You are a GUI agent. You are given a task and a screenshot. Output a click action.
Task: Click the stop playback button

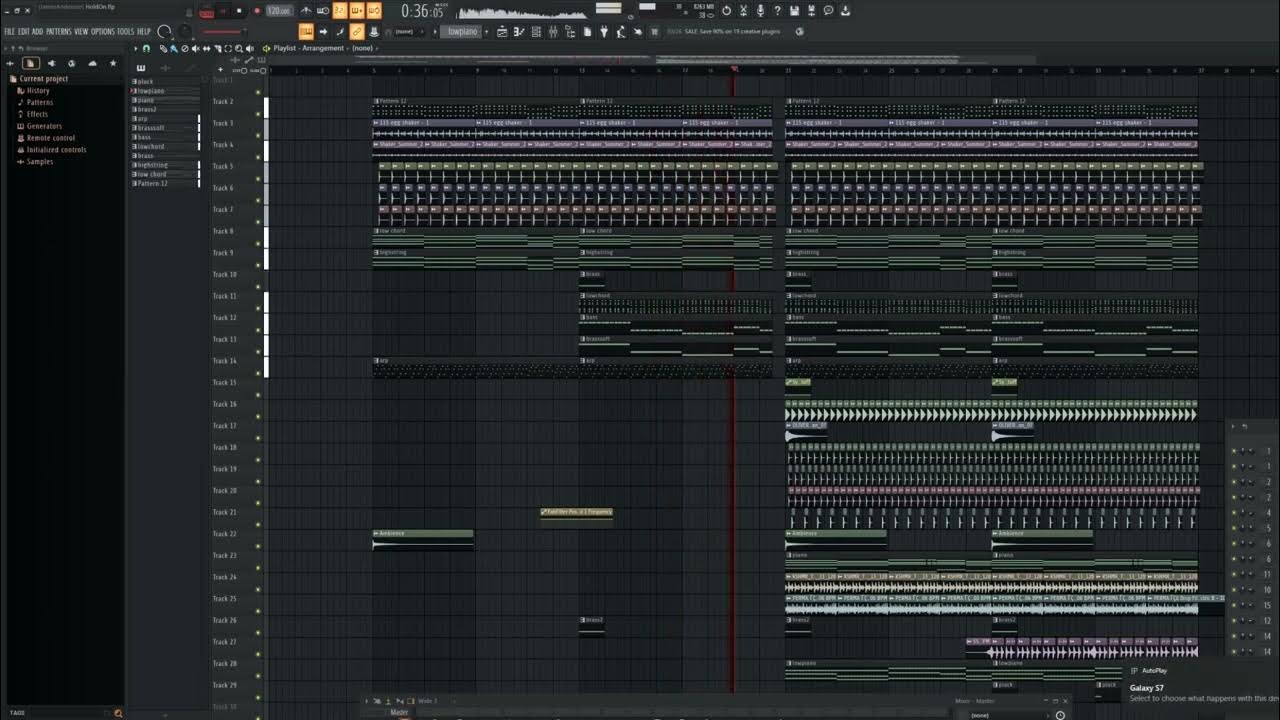(x=239, y=10)
